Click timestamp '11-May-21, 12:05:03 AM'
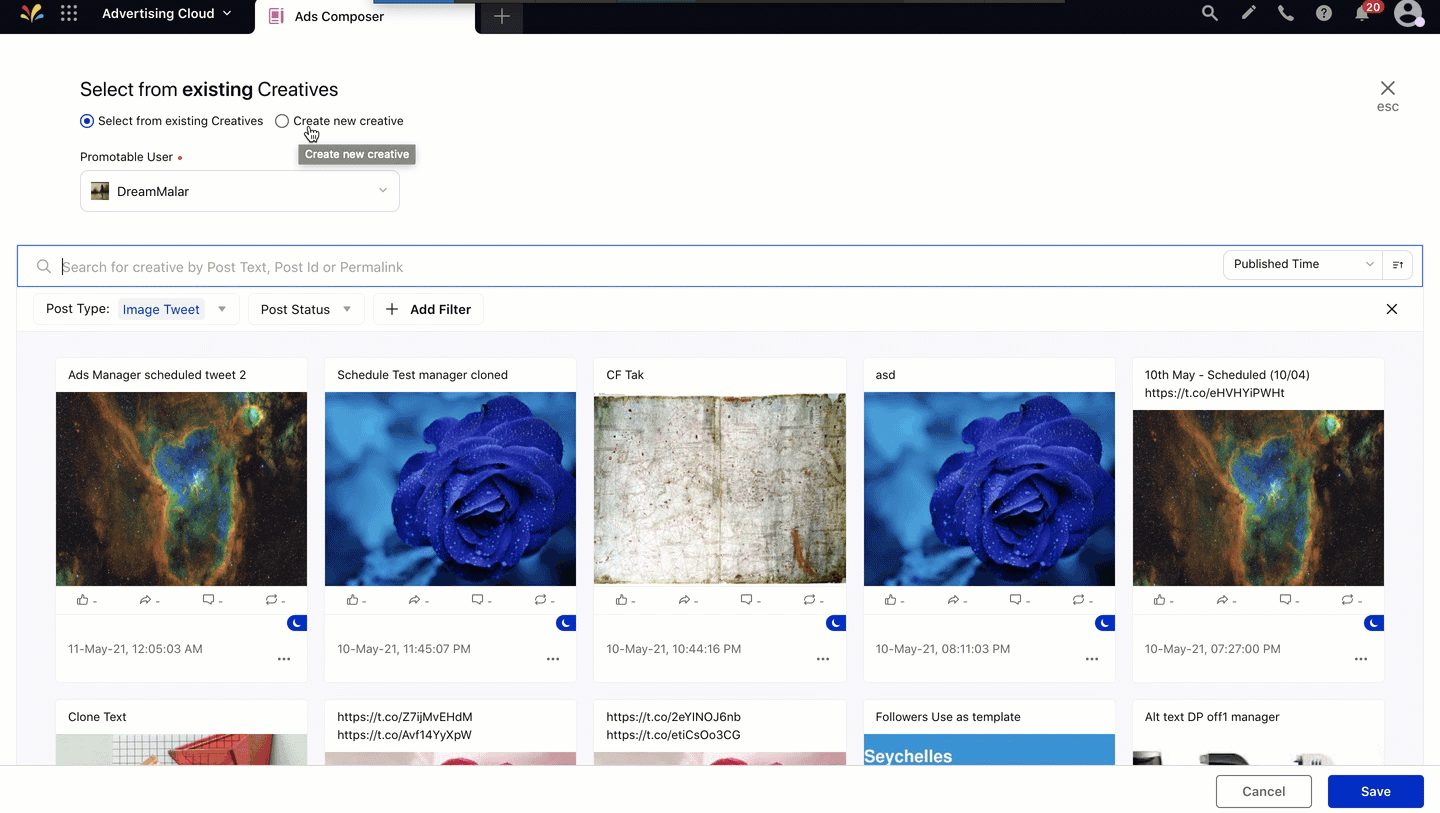Screen dimensions: 1440x813 point(135,649)
